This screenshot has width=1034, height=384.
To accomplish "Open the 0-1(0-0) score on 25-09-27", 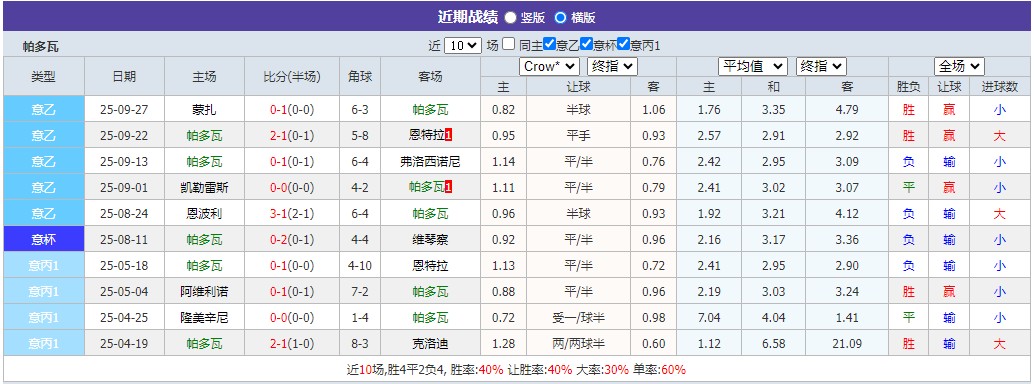I will (291, 110).
